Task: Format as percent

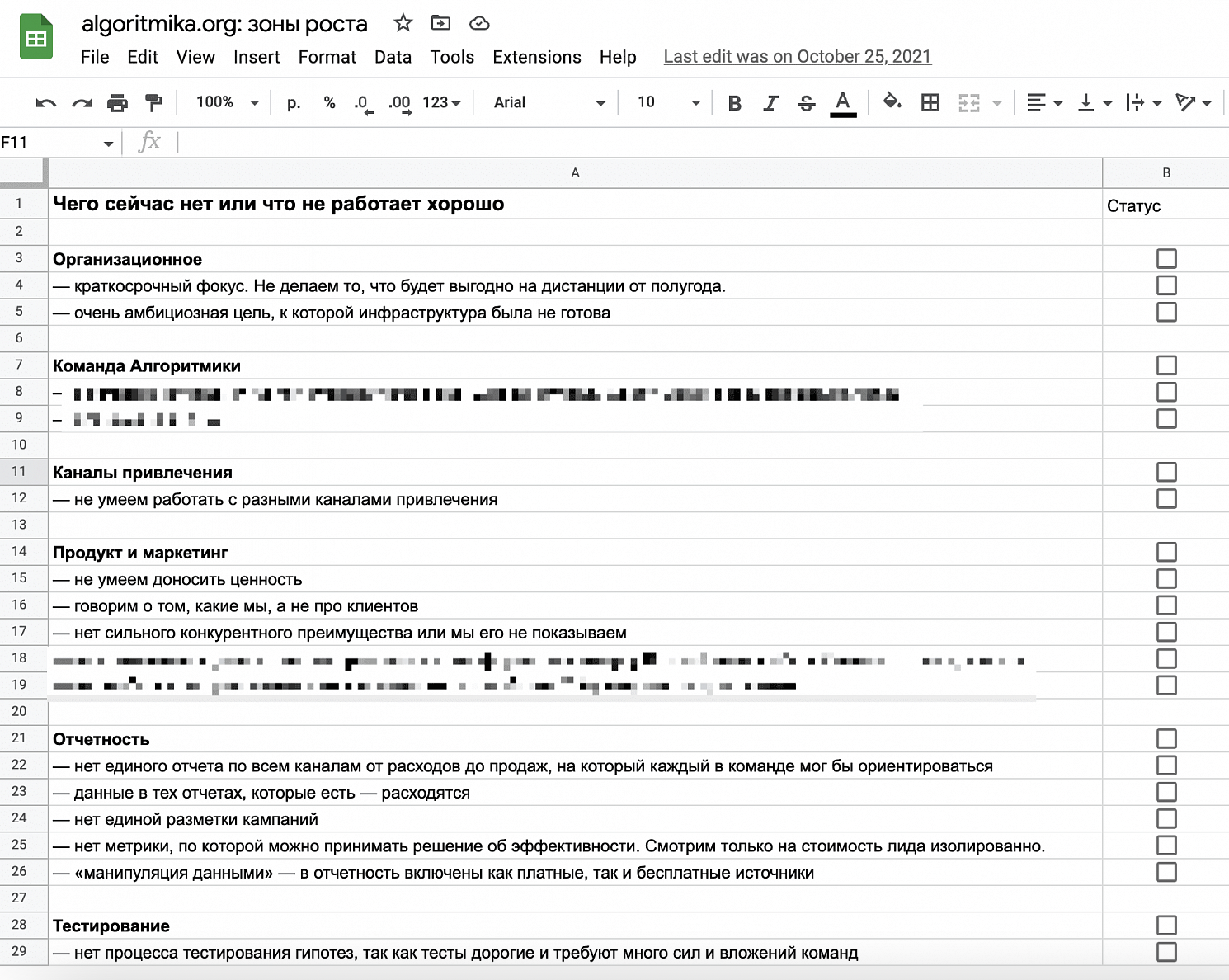Action: tap(329, 102)
